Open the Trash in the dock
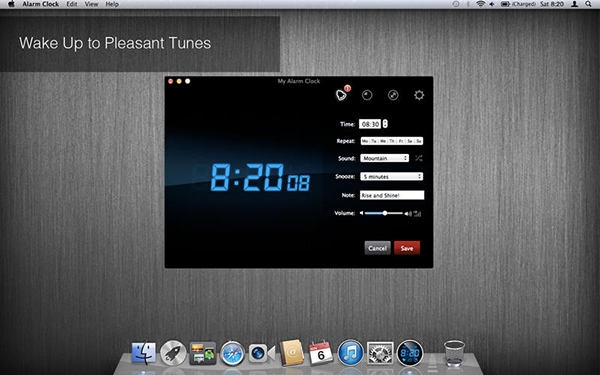The width and height of the screenshot is (600, 375). tap(454, 353)
